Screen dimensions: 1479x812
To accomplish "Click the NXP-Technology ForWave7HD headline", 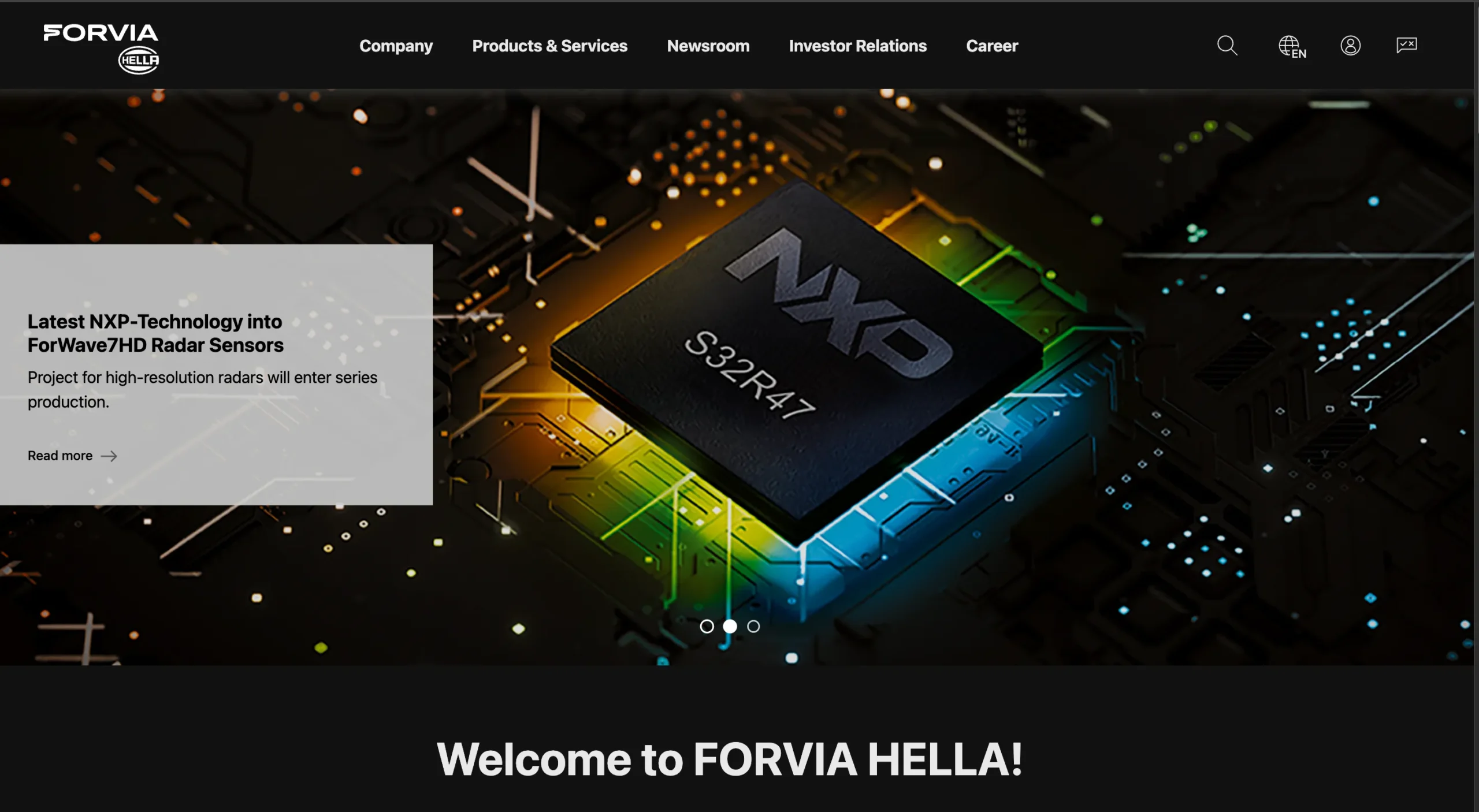I will (155, 333).
